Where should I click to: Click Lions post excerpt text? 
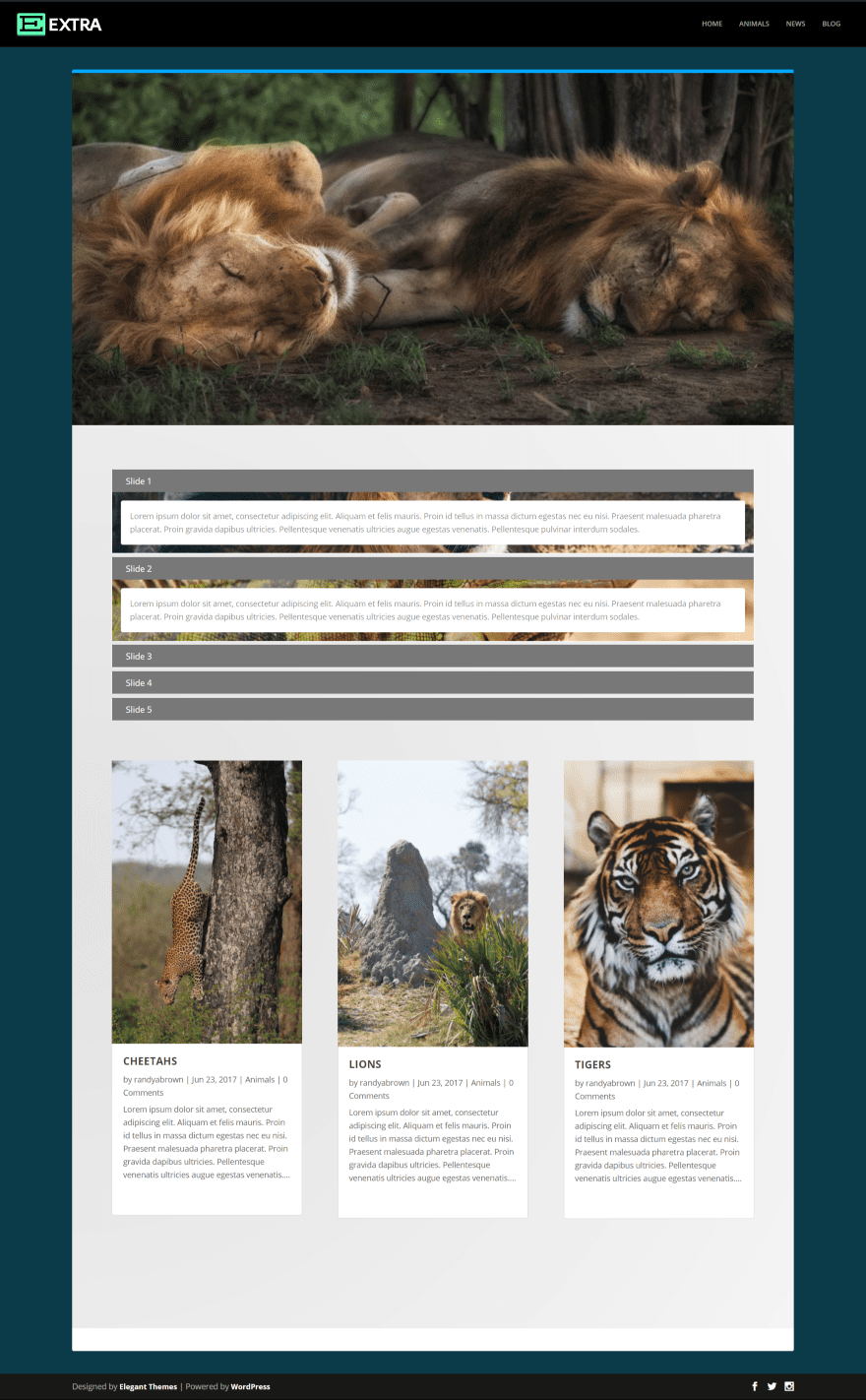pyautogui.click(x=433, y=1145)
